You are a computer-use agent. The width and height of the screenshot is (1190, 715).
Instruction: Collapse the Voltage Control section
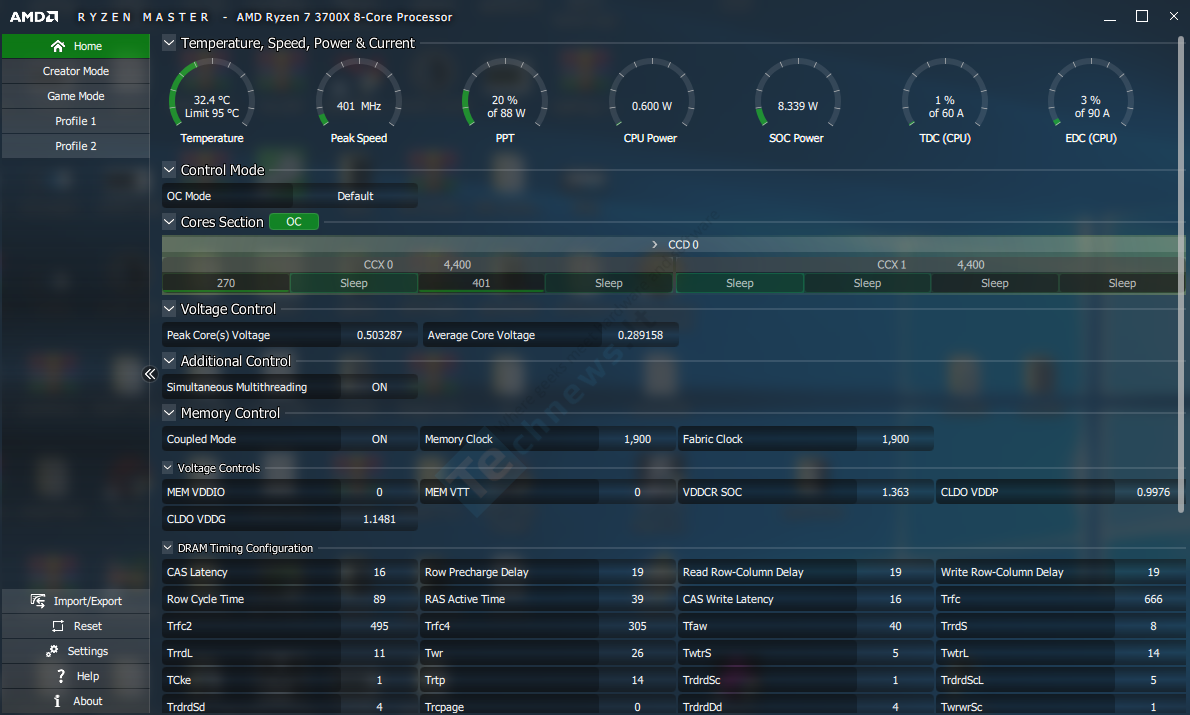click(169, 309)
